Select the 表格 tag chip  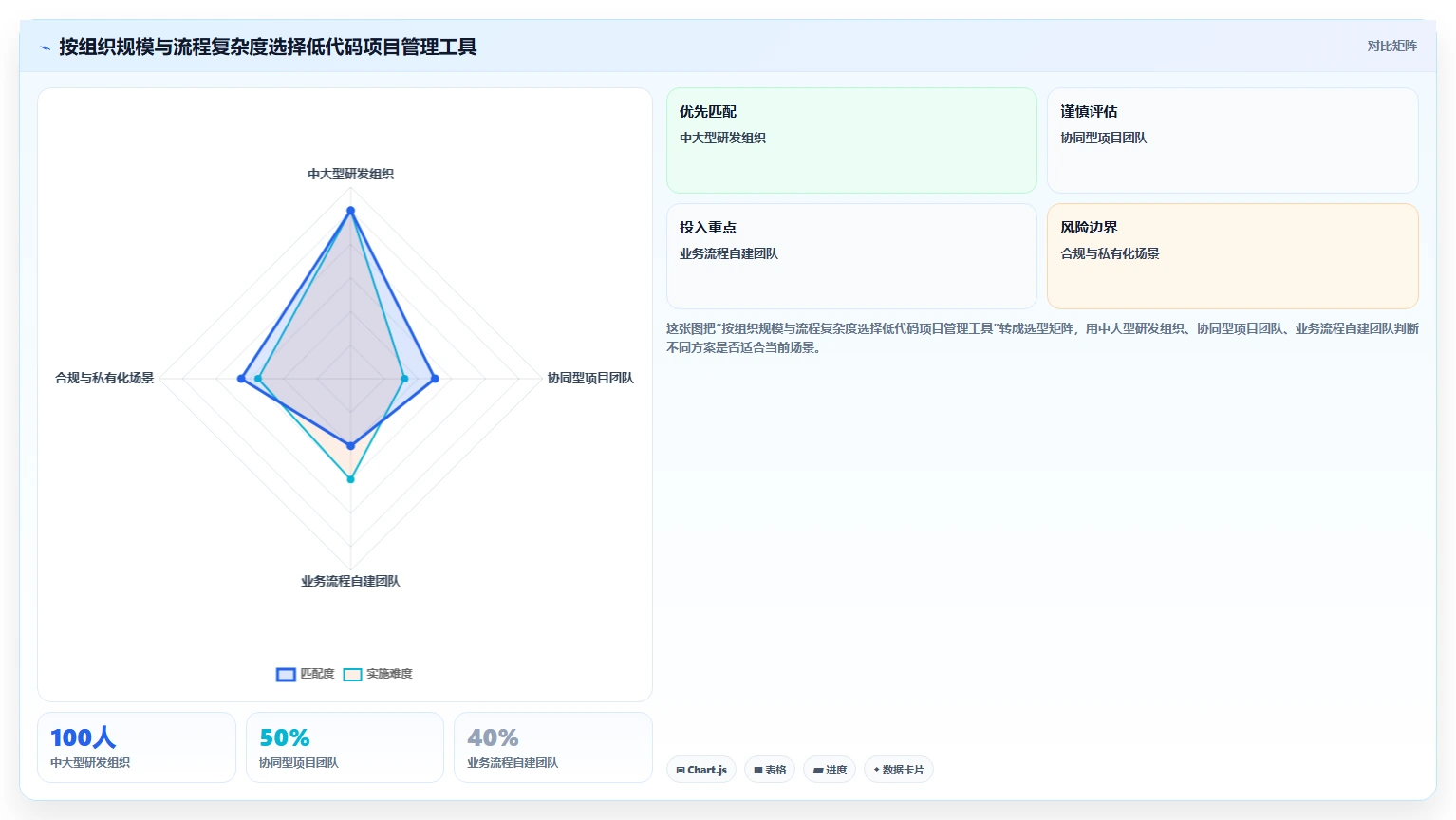(x=770, y=770)
